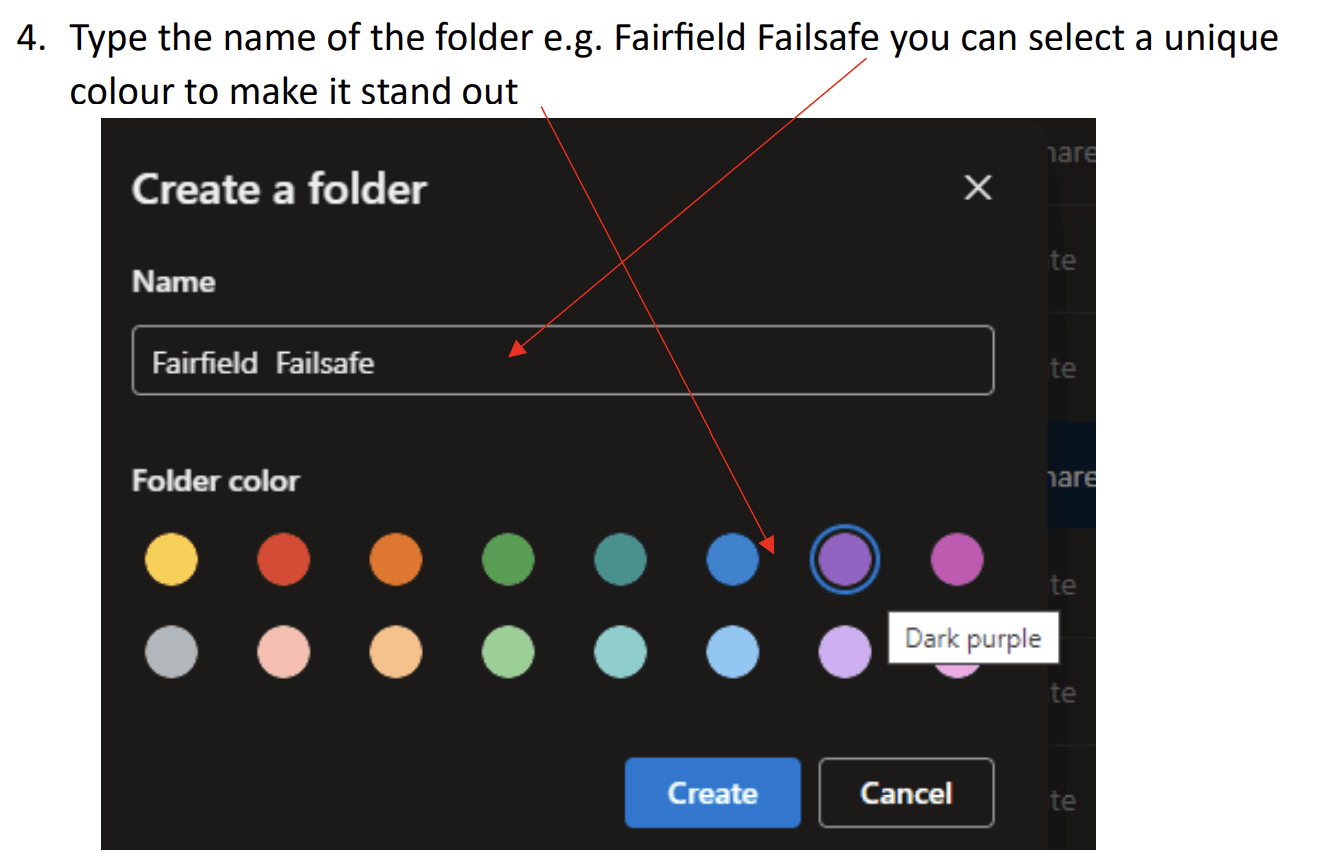Select the yellow folder color
The height and width of the screenshot is (864, 1342).
(x=171, y=558)
